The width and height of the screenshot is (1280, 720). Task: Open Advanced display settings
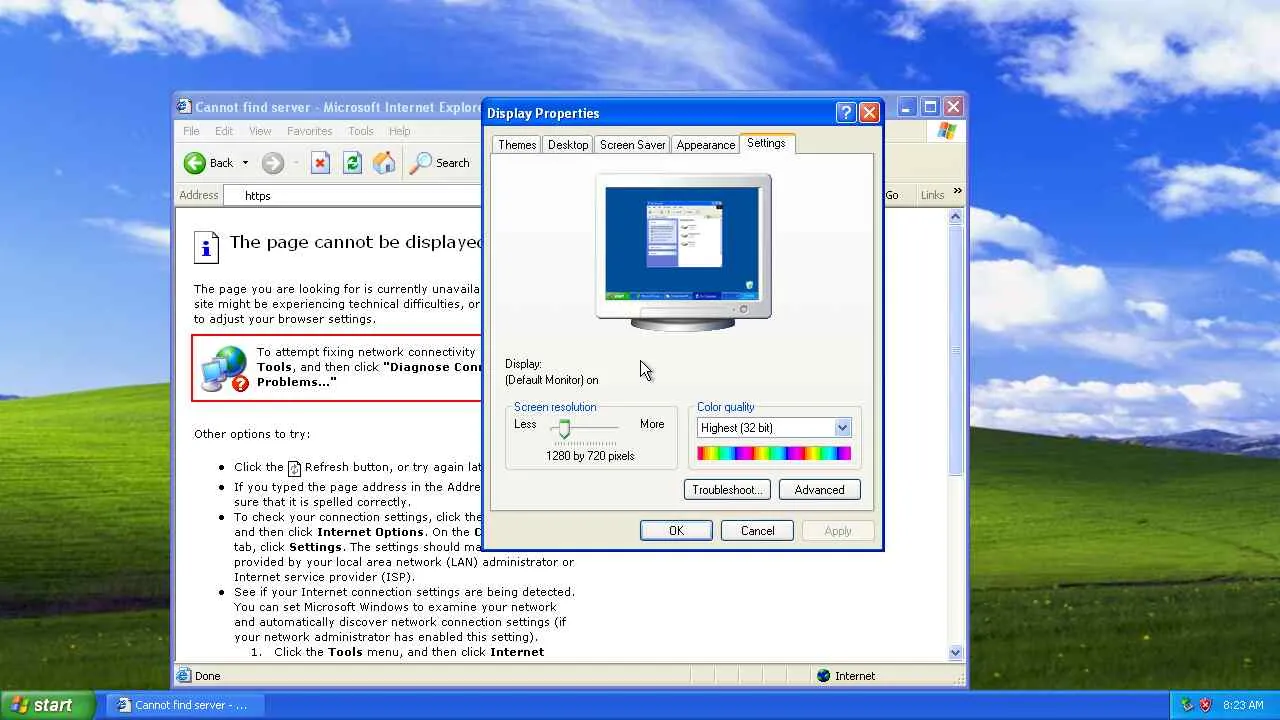click(819, 490)
